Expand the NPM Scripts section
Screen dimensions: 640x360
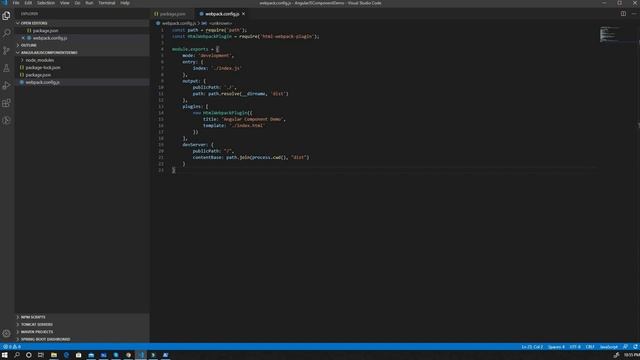point(82,317)
